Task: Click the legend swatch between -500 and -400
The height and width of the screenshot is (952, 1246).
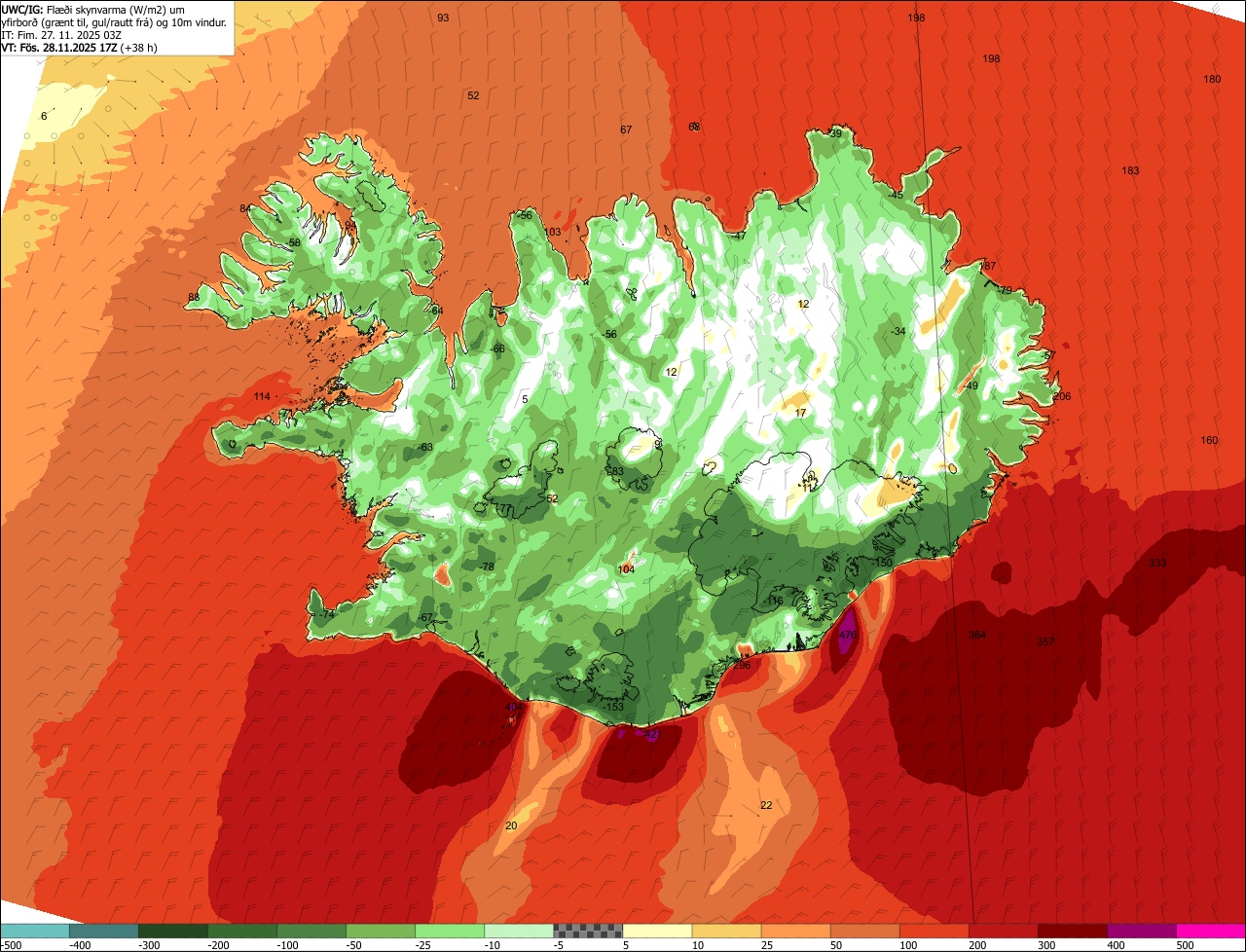Action: coord(34,931)
